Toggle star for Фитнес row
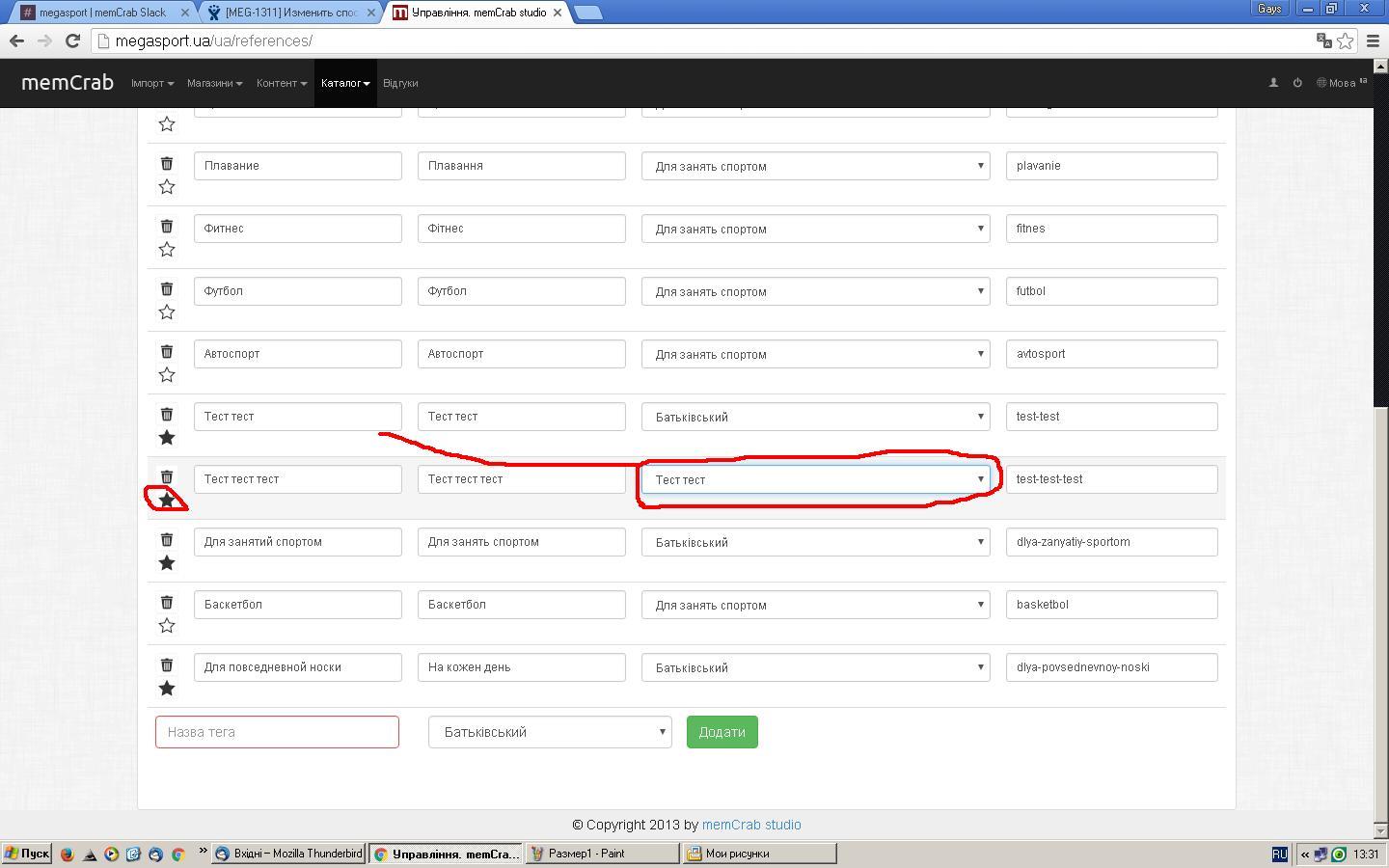Viewport: 1389px width, 868px height. tap(167, 250)
